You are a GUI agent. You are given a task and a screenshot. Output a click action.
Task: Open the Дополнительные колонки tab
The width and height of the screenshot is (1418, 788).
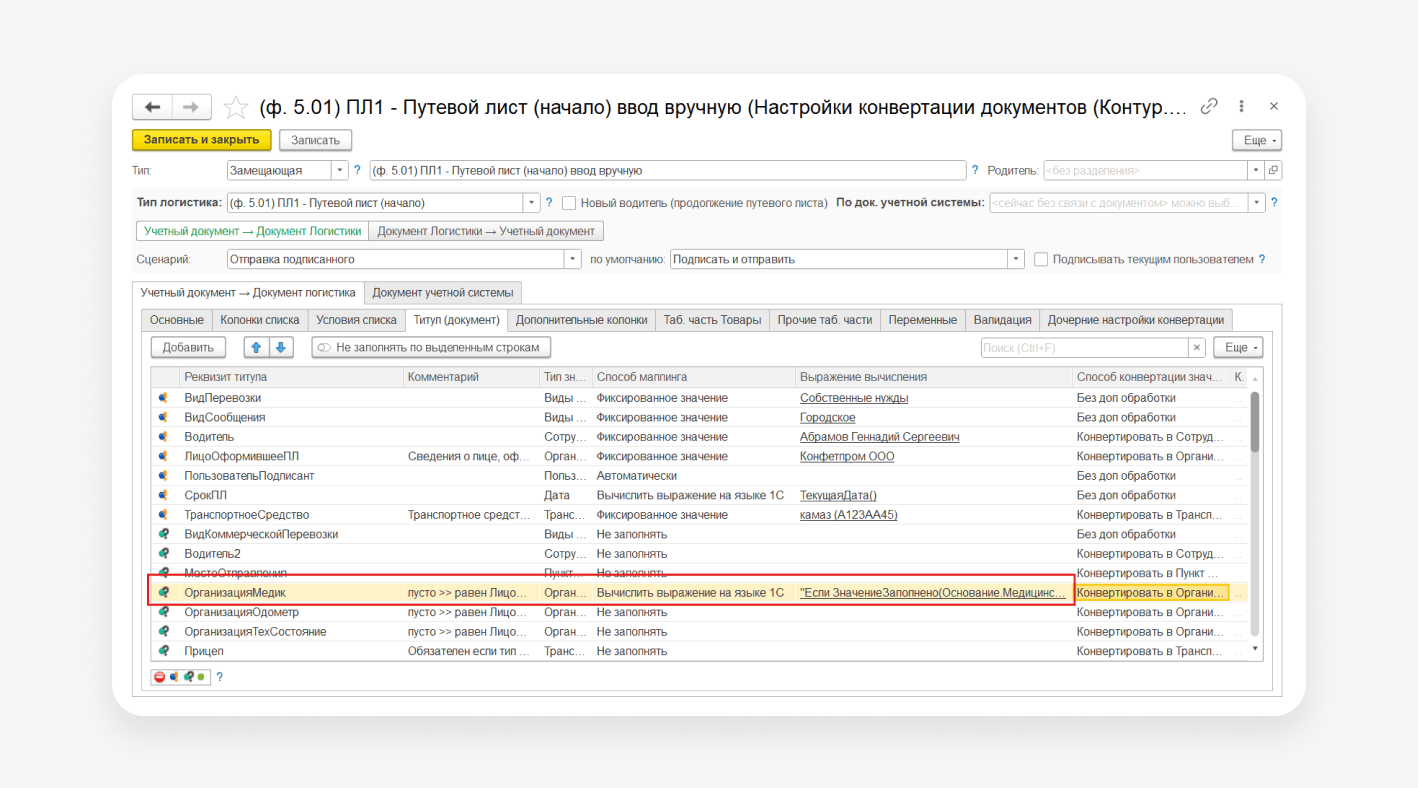tap(581, 320)
